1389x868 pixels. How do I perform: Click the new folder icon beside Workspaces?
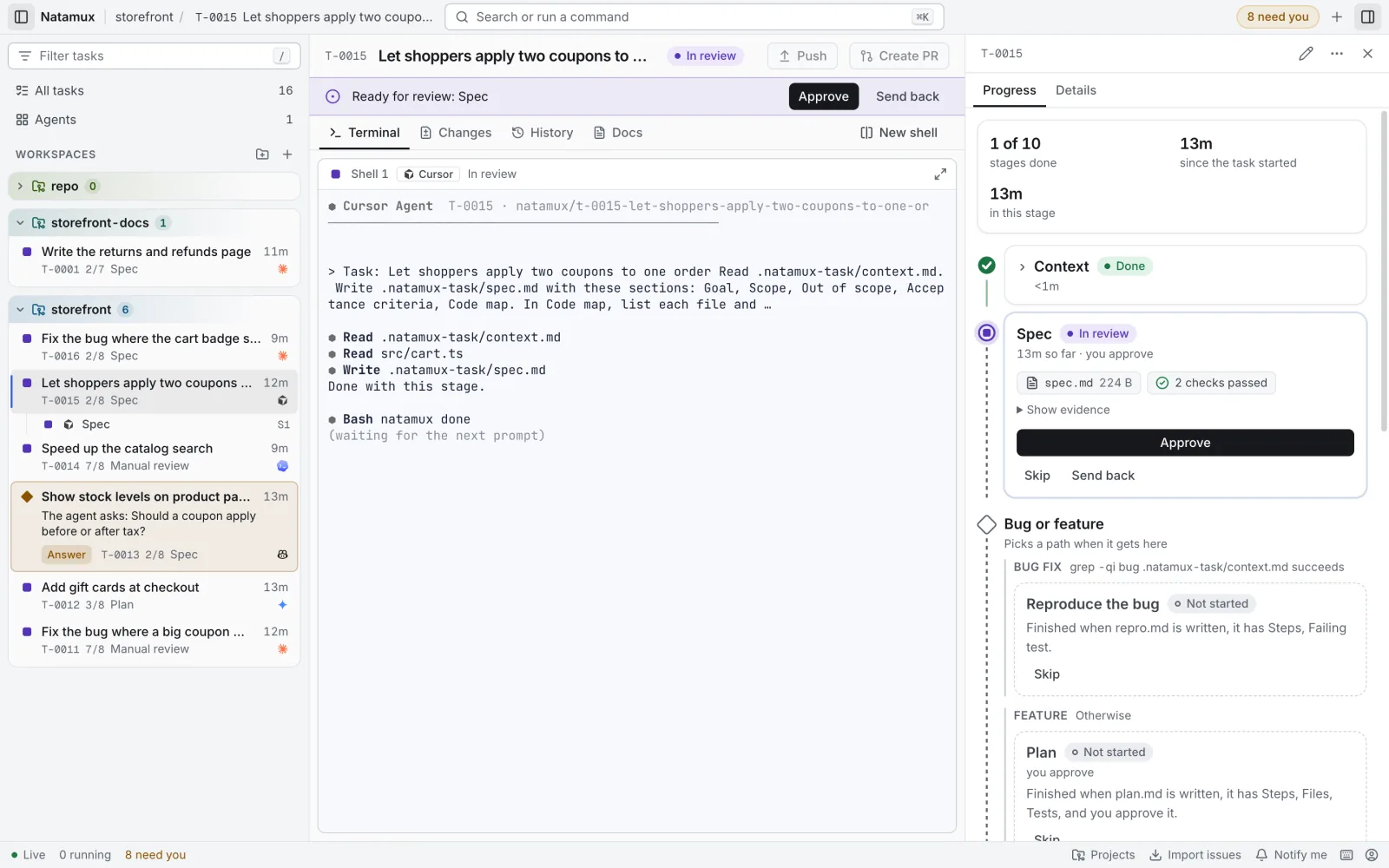point(262,155)
